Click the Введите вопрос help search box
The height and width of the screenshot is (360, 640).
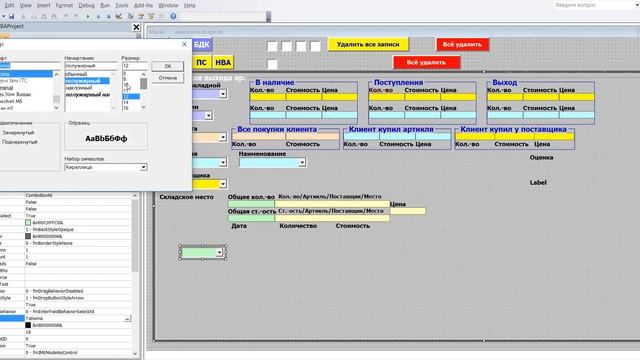(x=595, y=5)
